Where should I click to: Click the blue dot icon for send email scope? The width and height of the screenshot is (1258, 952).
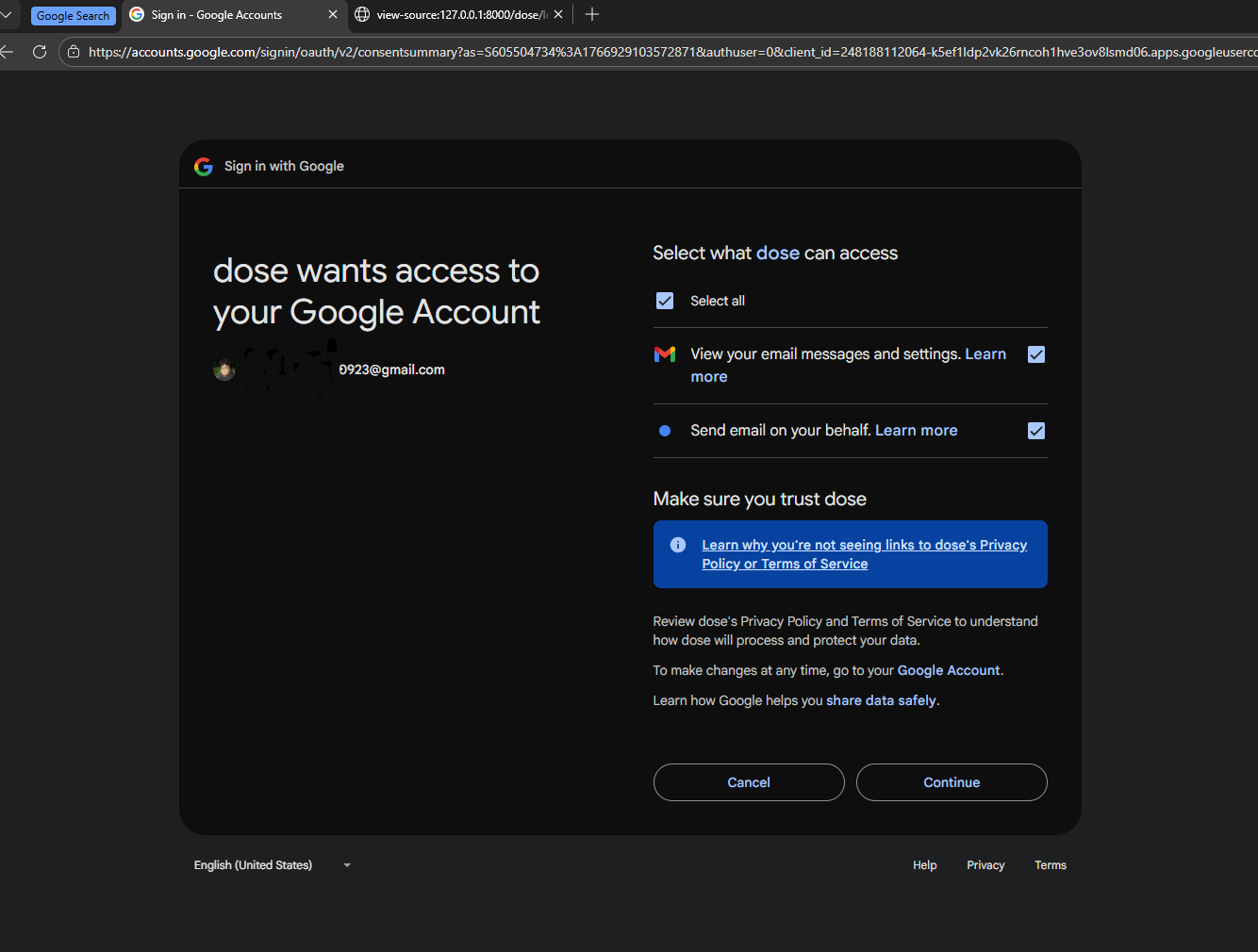[x=665, y=430]
